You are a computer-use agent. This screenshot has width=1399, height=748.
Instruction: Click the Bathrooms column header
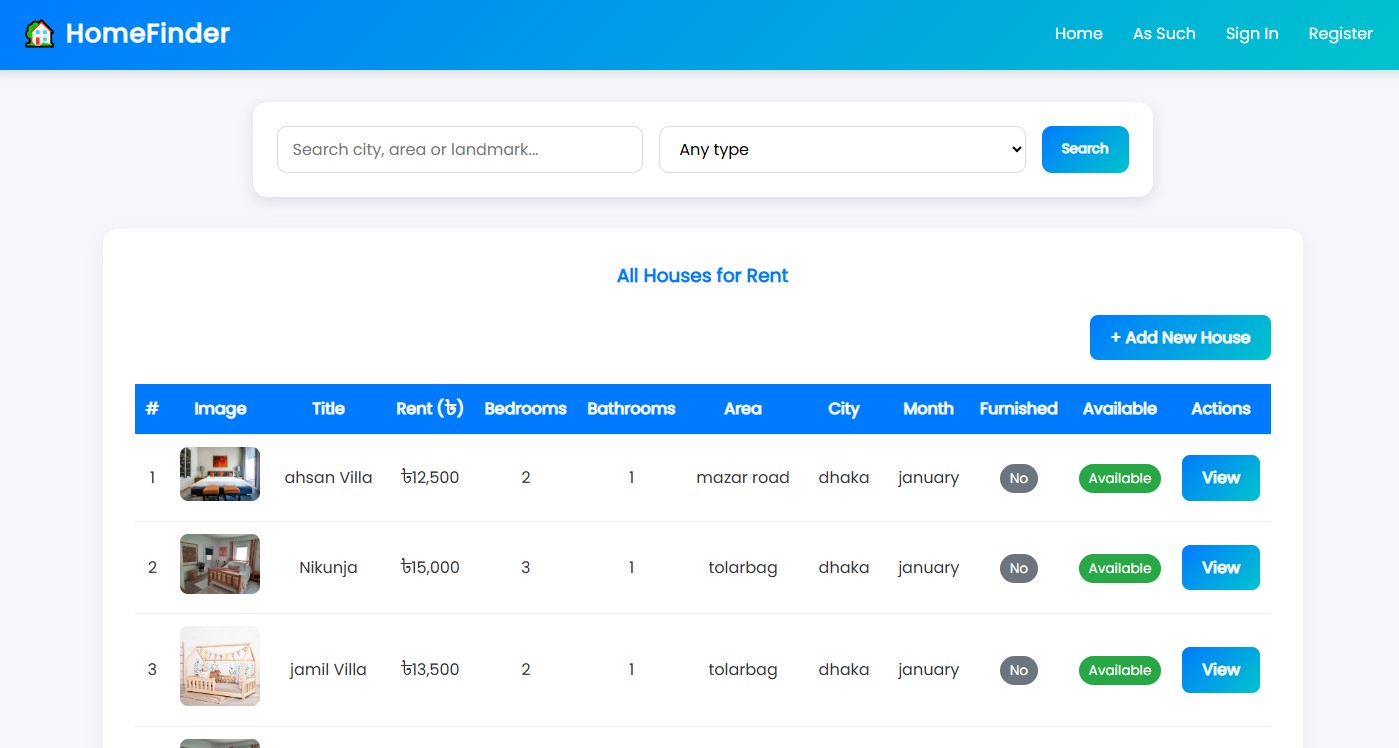tap(631, 408)
